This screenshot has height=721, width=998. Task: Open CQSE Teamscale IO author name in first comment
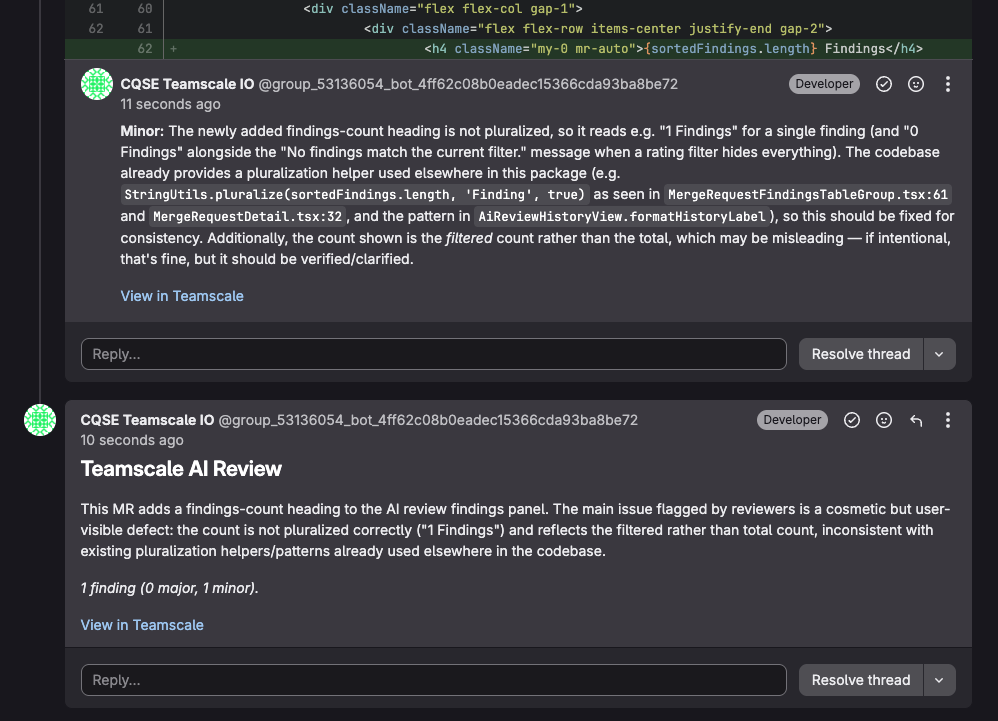187,84
